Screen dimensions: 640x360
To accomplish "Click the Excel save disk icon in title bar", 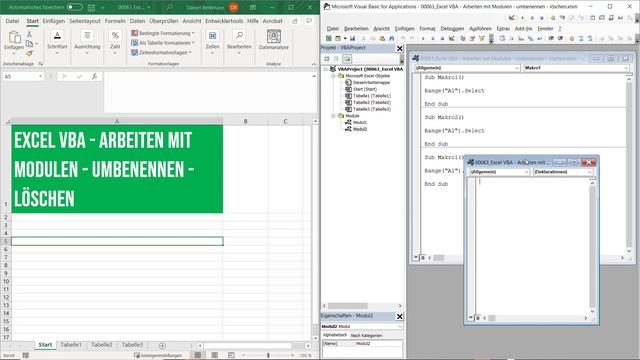I will point(91,7).
